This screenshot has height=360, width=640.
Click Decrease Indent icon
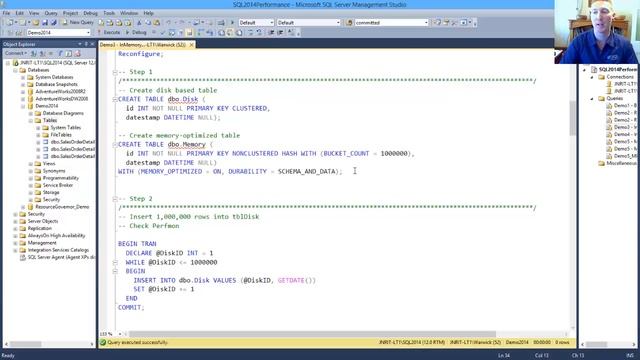(x=271, y=32)
